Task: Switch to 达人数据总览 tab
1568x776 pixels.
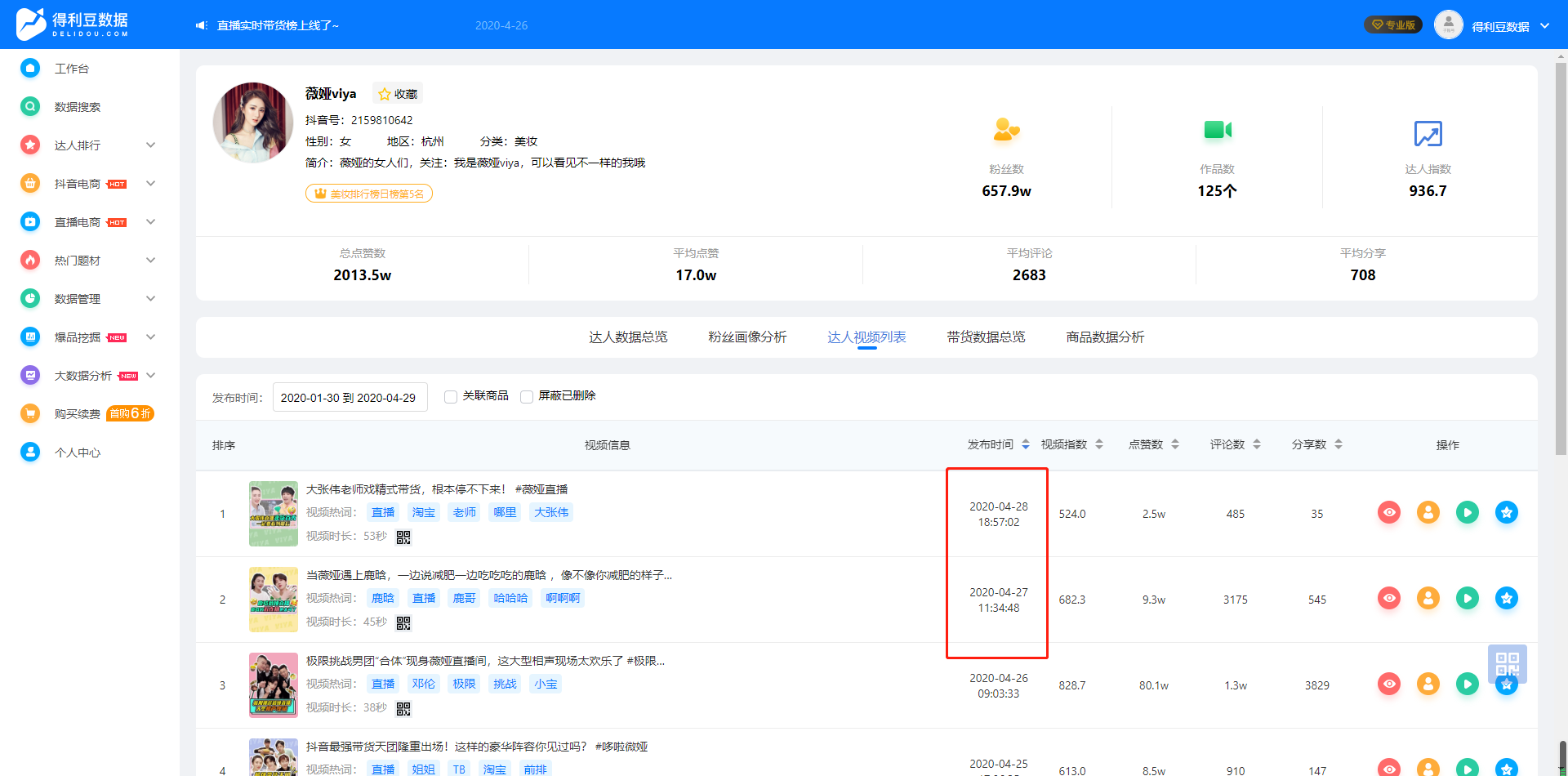Action: [628, 337]
